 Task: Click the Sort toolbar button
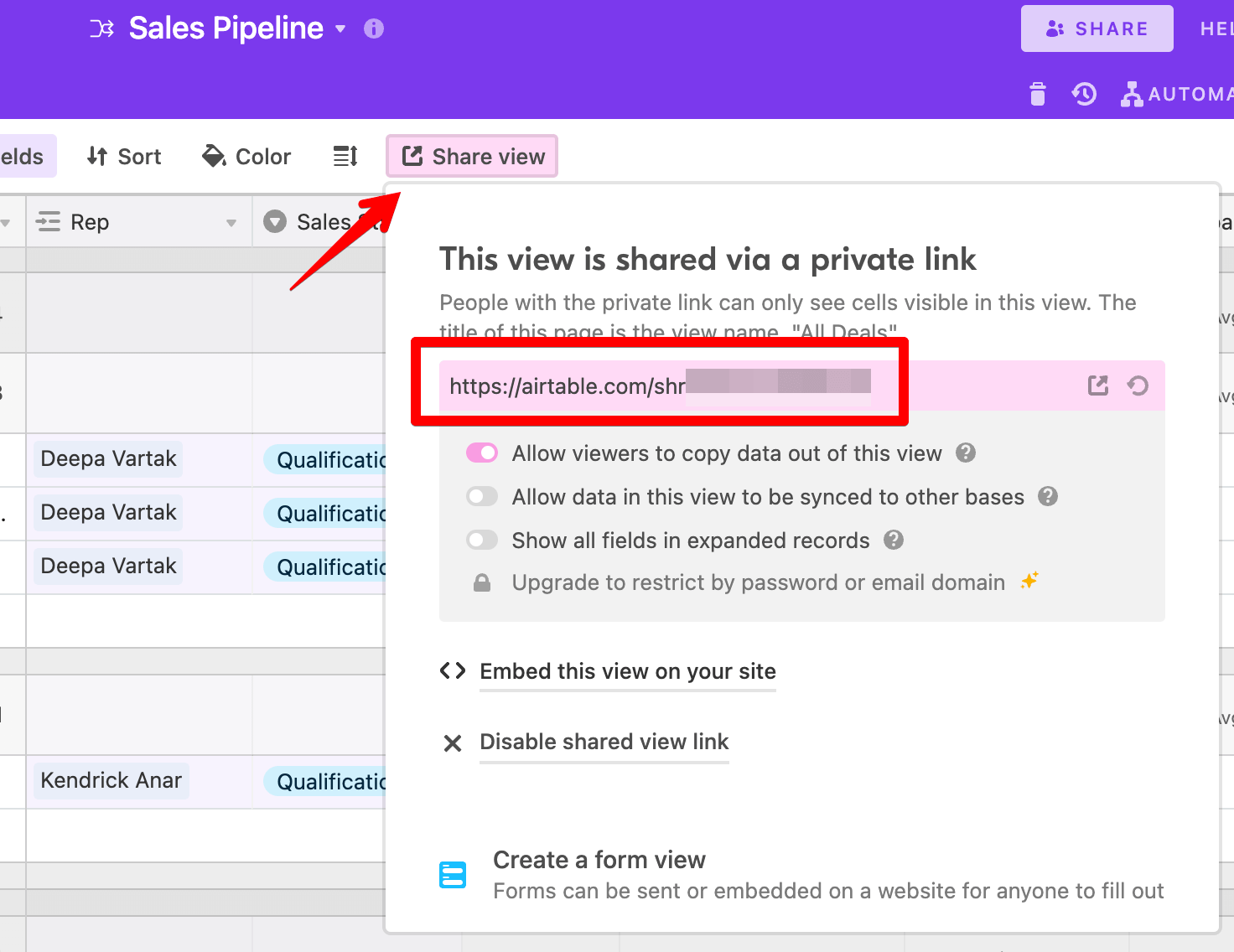pos(124,157)
